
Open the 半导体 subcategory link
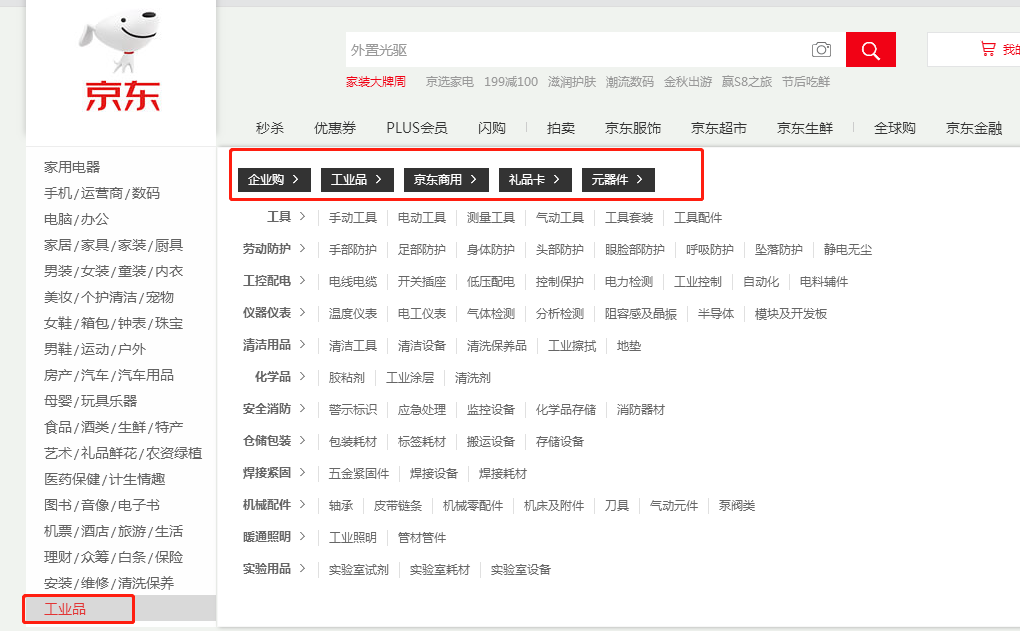716,314
